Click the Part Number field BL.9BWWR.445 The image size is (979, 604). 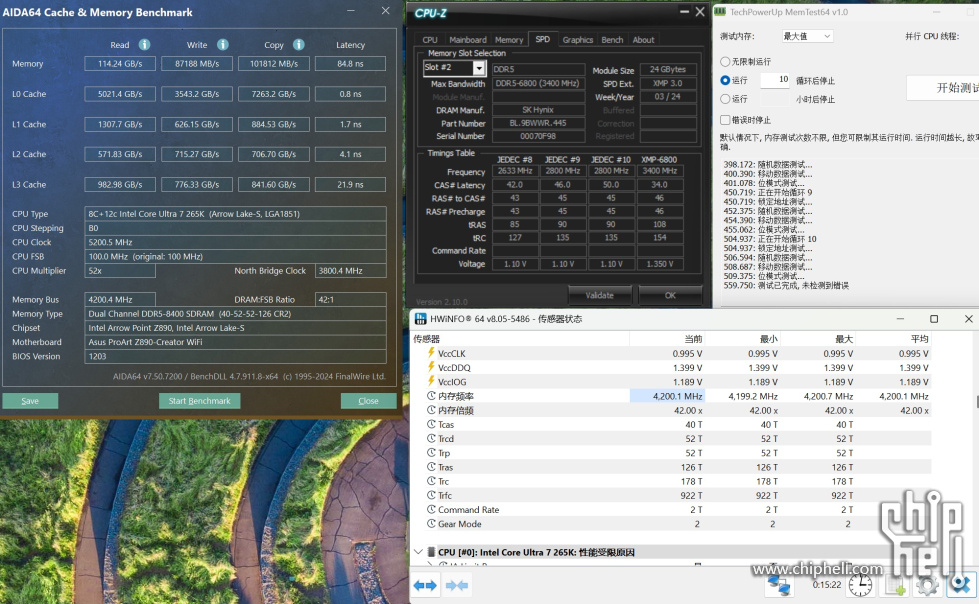click(538, 123)
